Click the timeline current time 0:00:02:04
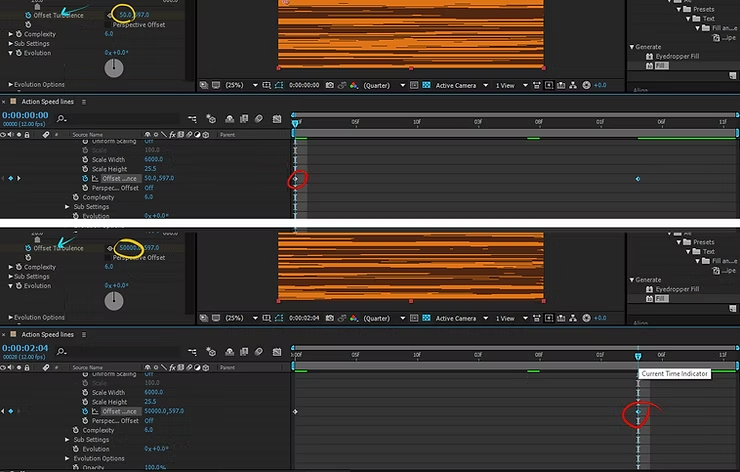 tap(25, 348)
